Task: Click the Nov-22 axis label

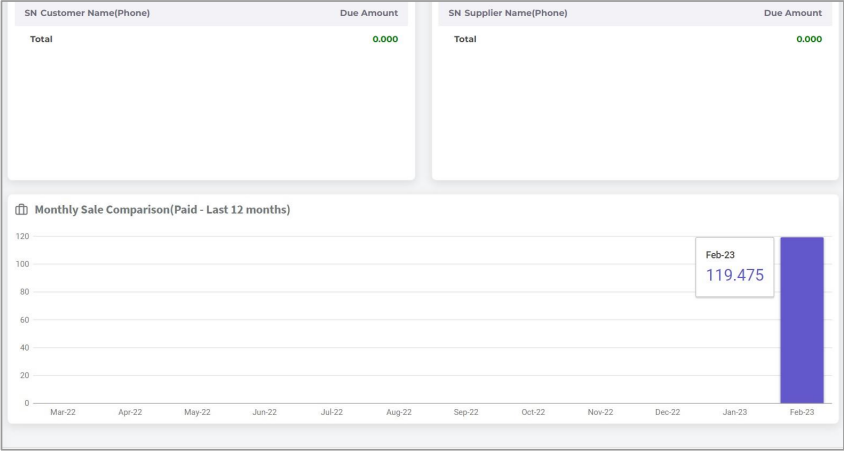Action: pos(600,412)
